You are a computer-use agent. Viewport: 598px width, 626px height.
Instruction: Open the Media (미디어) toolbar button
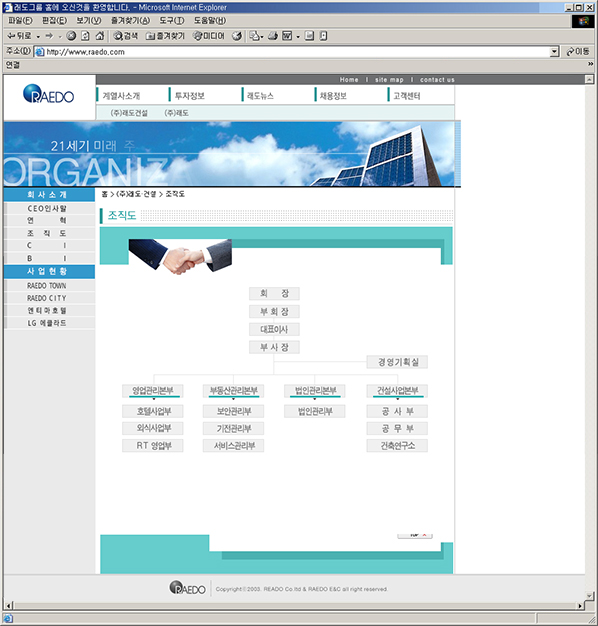point(209,36)
